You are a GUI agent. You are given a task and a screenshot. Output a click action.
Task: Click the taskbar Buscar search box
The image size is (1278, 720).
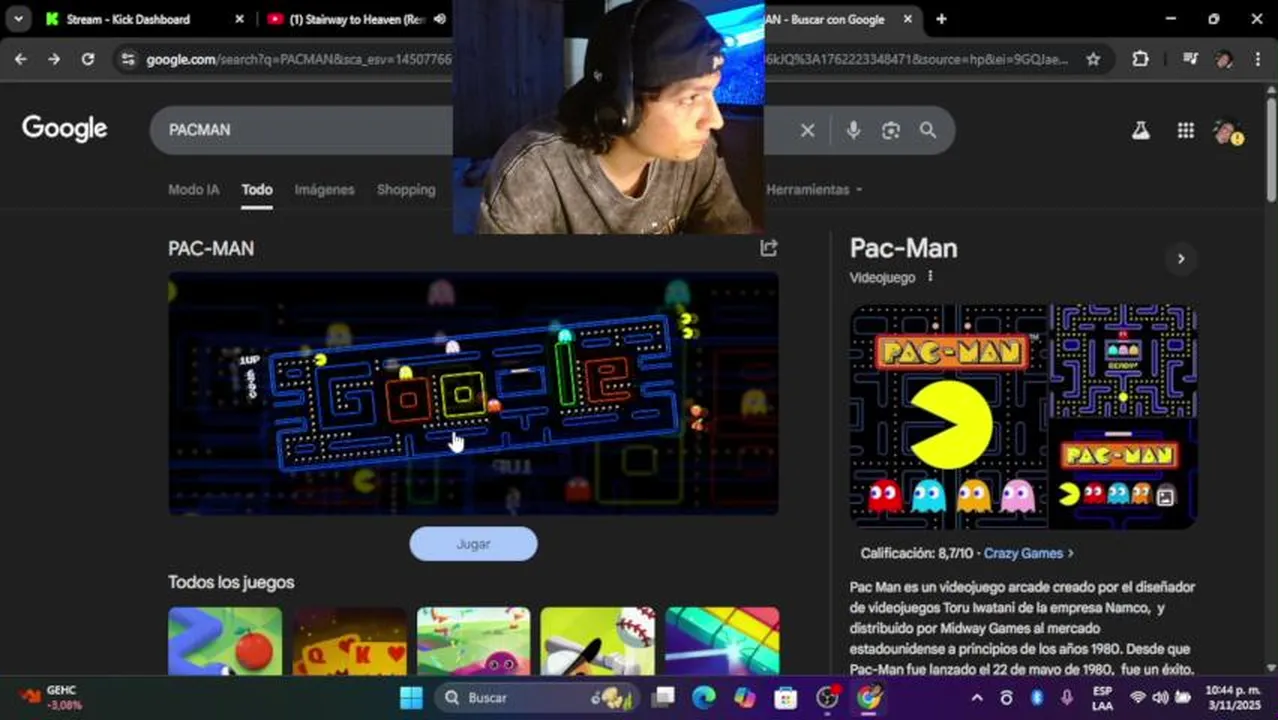tap(536, 698)
